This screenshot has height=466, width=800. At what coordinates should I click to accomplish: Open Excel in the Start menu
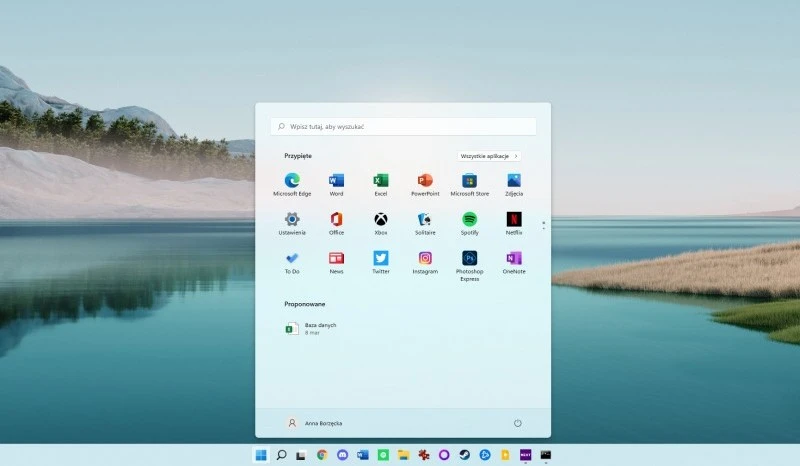point(381,184)
